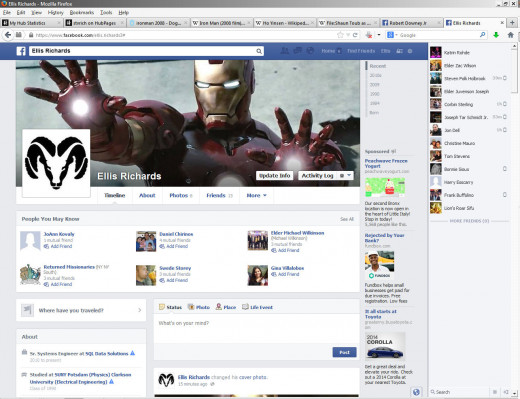Open the Photos profile tab
The image size is (520, 399).
coord(181,195)
